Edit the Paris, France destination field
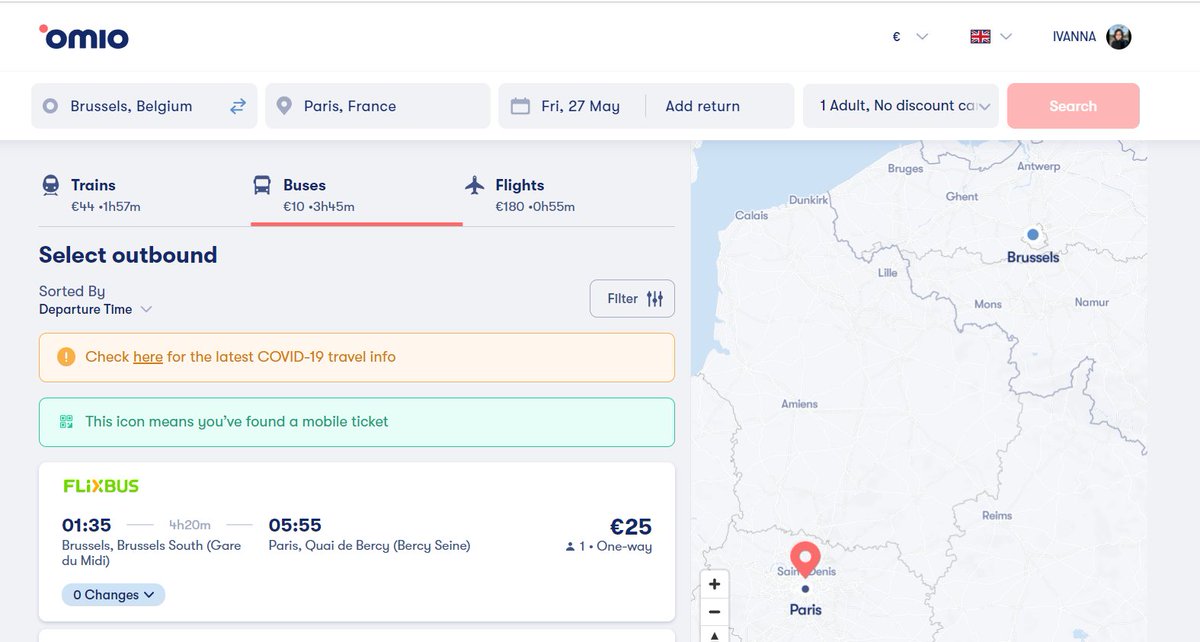Viewport: 1200px width, 642px height. point(378,106)
